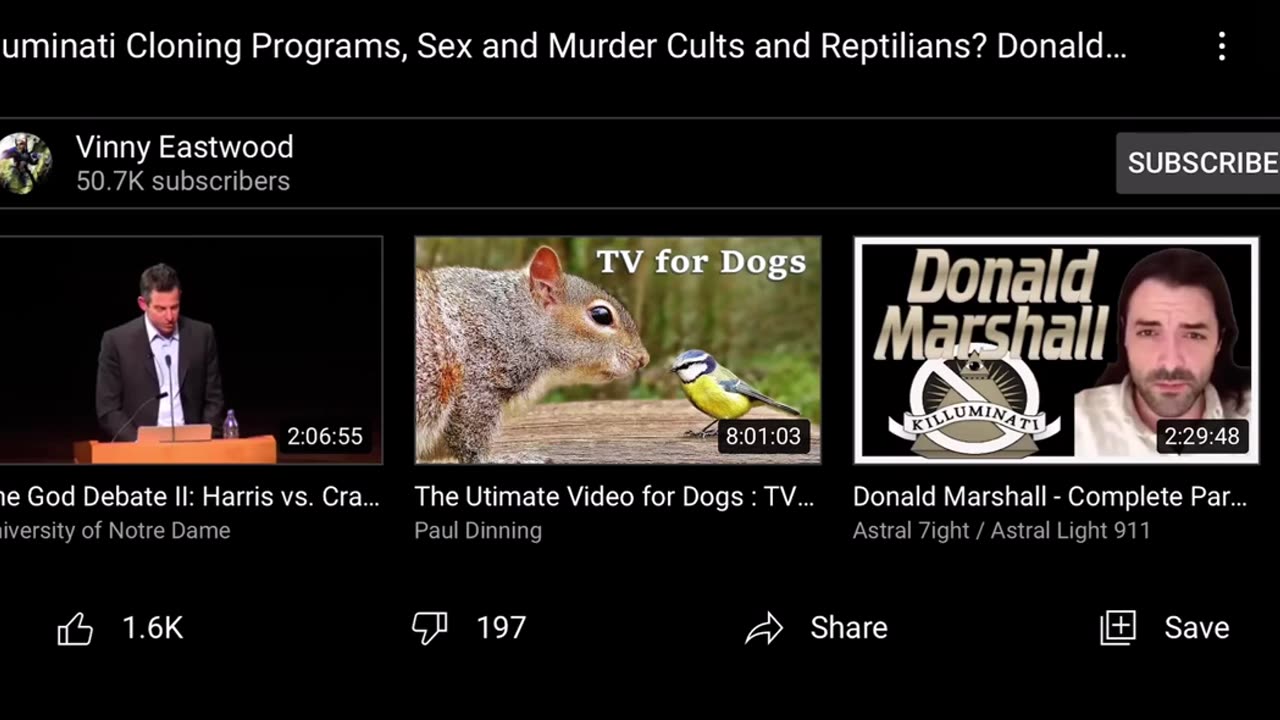Open Vinny Eastwood channel avatar

24,163
